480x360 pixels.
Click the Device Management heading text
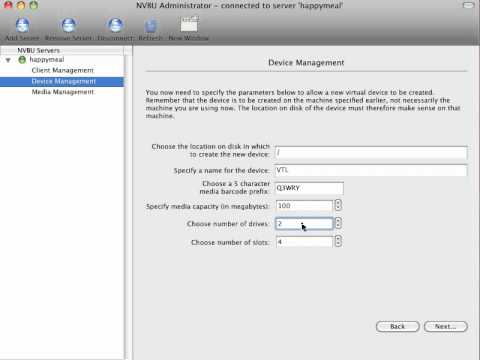click(x=306, y=63)
